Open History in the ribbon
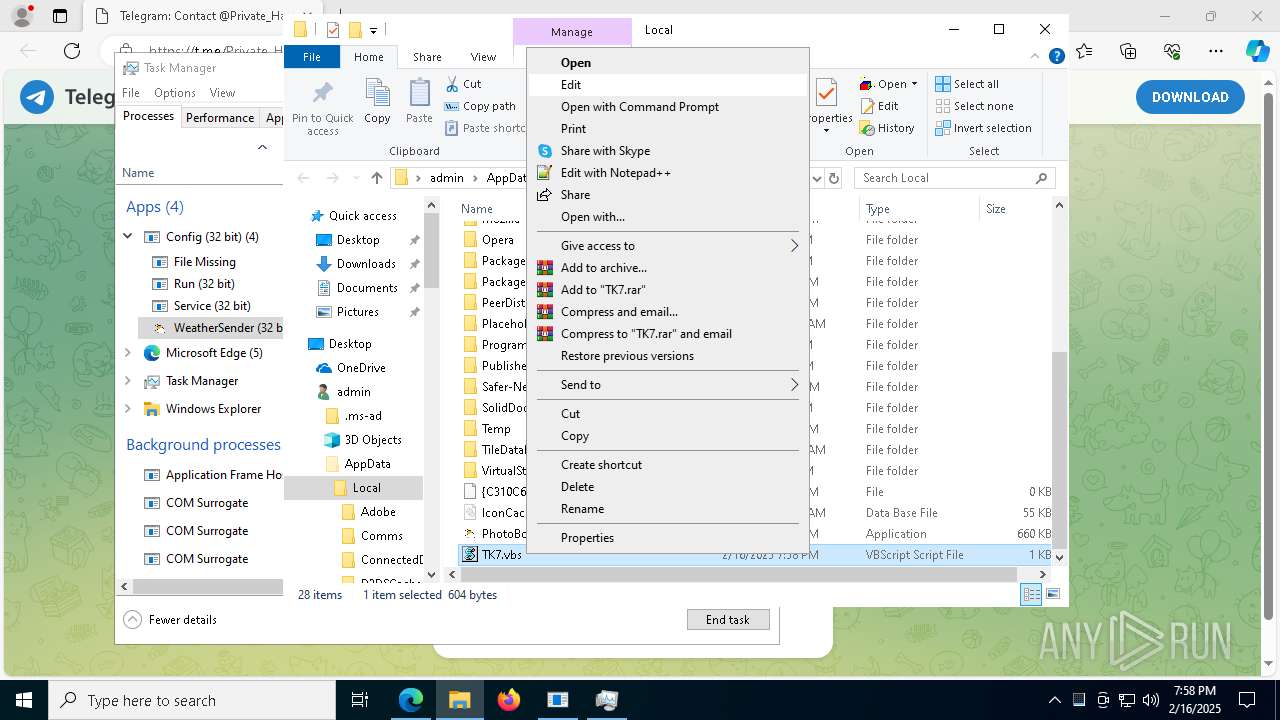The width and height of the screenshot is (1280, 720). click(887, 128)
